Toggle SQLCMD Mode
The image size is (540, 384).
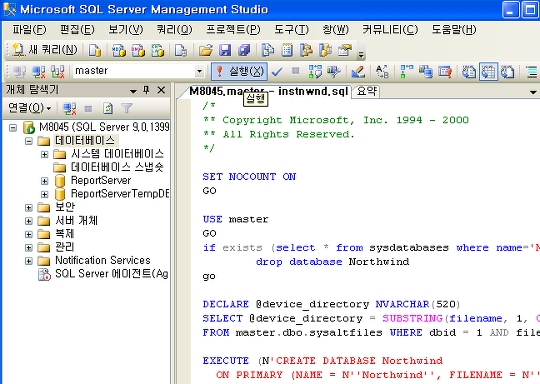pyautogui.click(x=445, y=72)
